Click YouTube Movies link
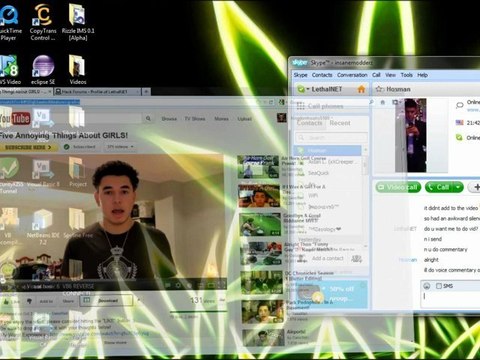Viewport: 480px width, 360px height. pos(221,119)
